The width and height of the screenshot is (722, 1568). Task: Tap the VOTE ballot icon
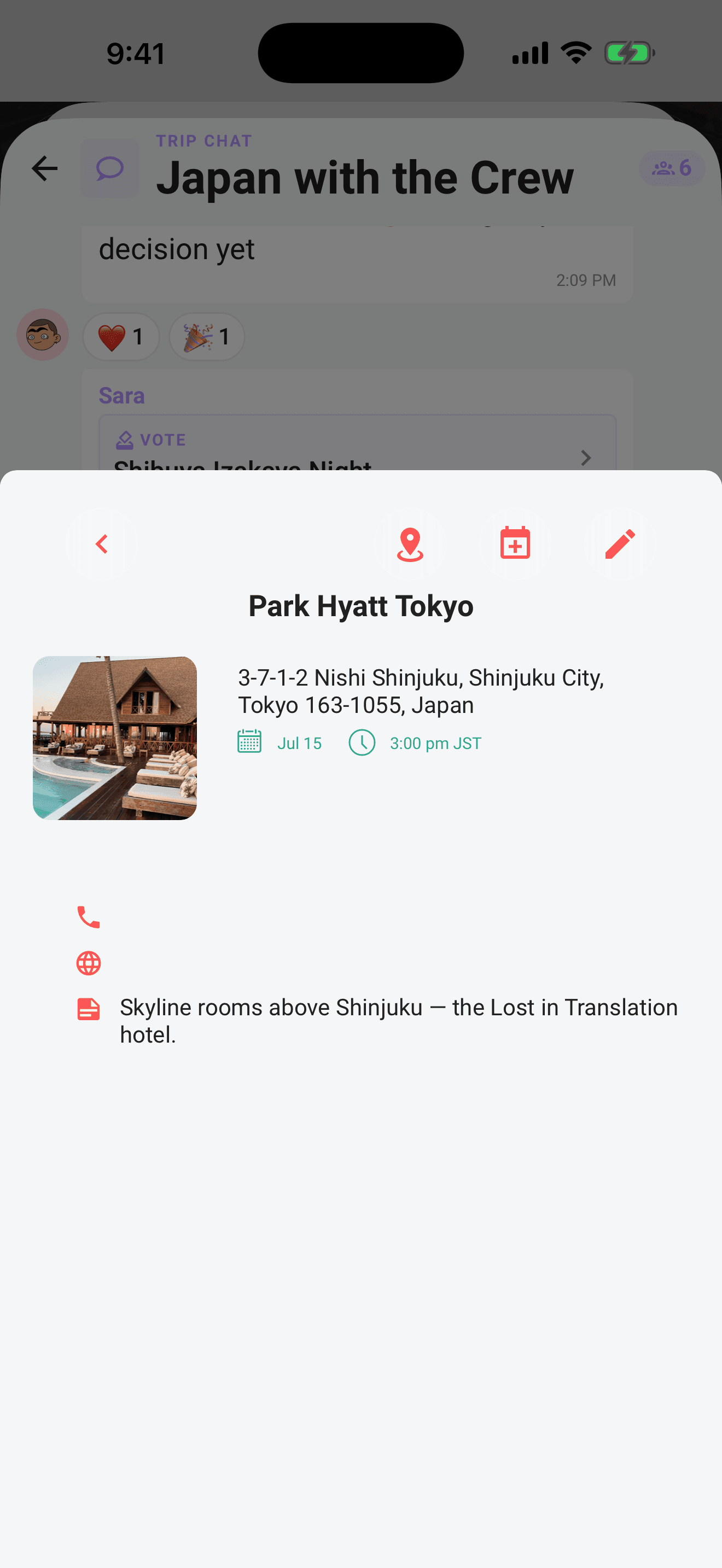click(125, 440)
